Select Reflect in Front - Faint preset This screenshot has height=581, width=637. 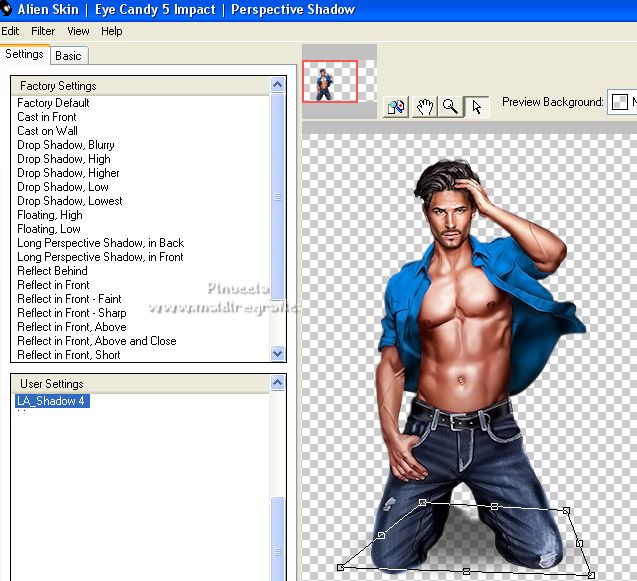point(69,299)
